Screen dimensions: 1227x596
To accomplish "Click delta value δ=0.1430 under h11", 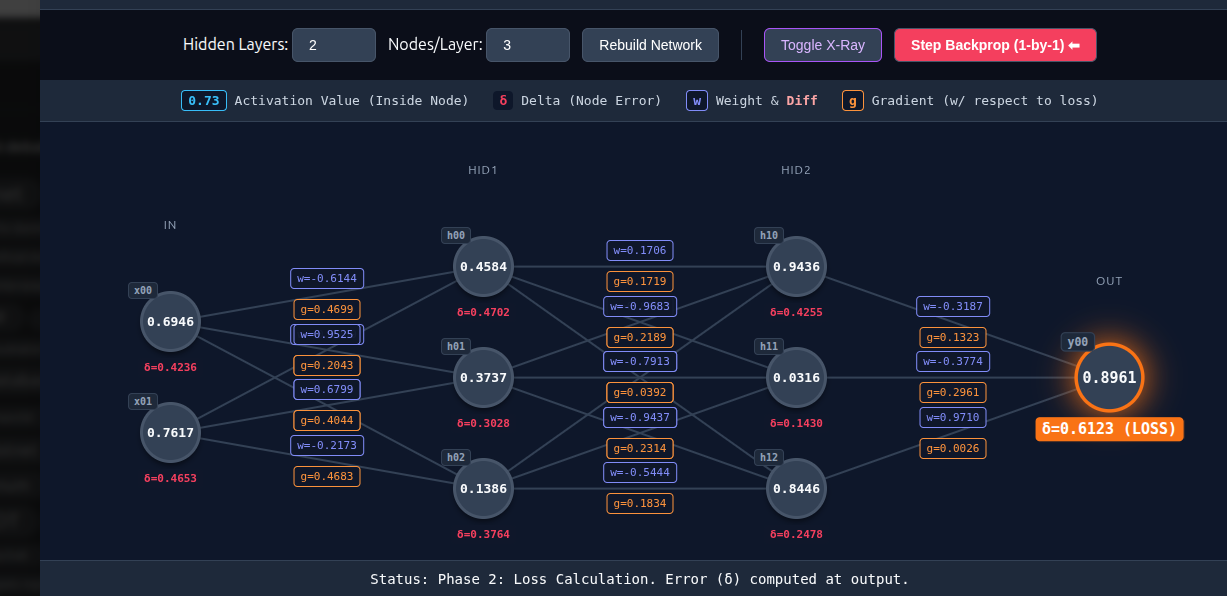I will [x=796, y=423].
